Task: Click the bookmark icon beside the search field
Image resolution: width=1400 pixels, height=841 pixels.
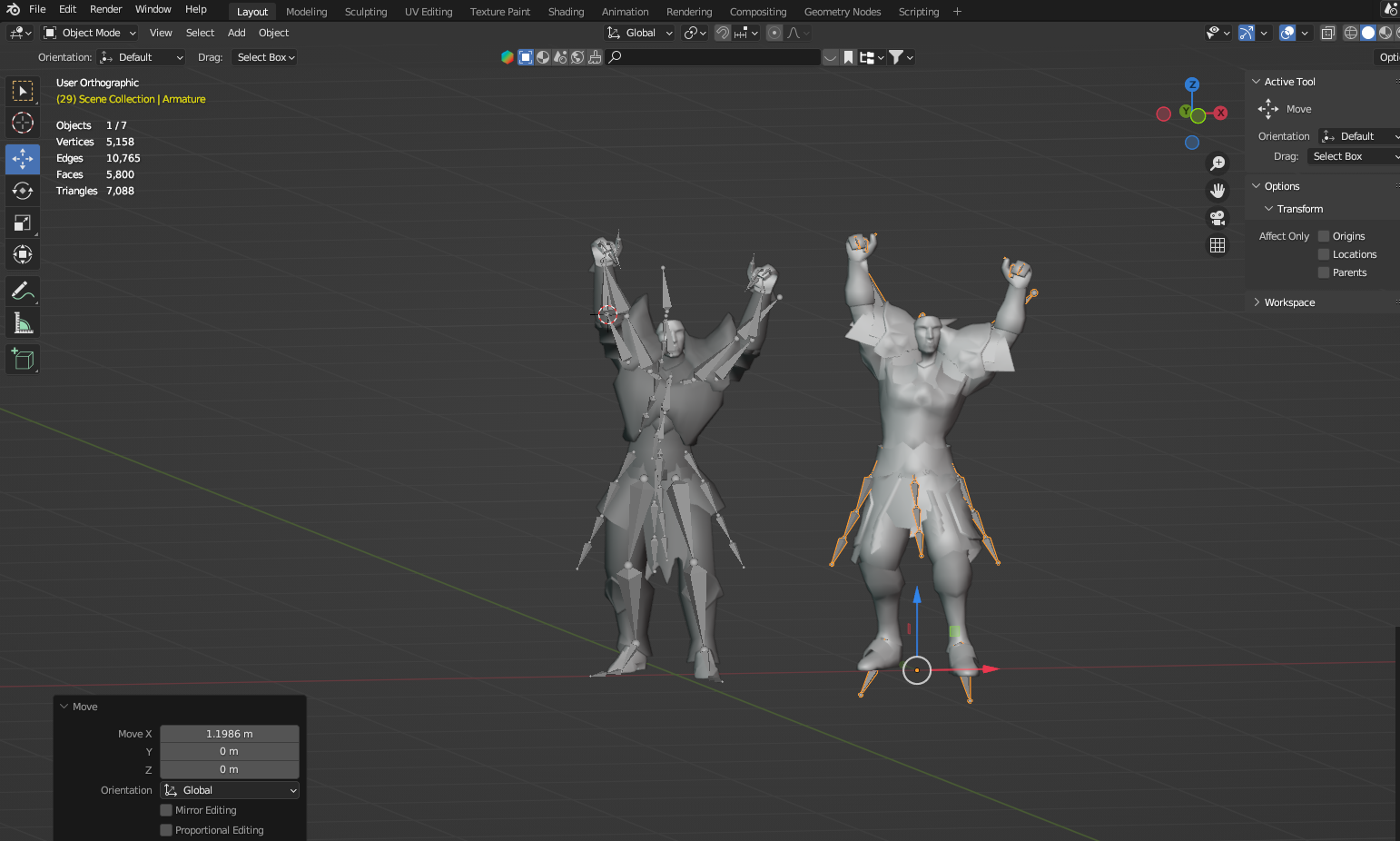Action: [x=848, y=57]
